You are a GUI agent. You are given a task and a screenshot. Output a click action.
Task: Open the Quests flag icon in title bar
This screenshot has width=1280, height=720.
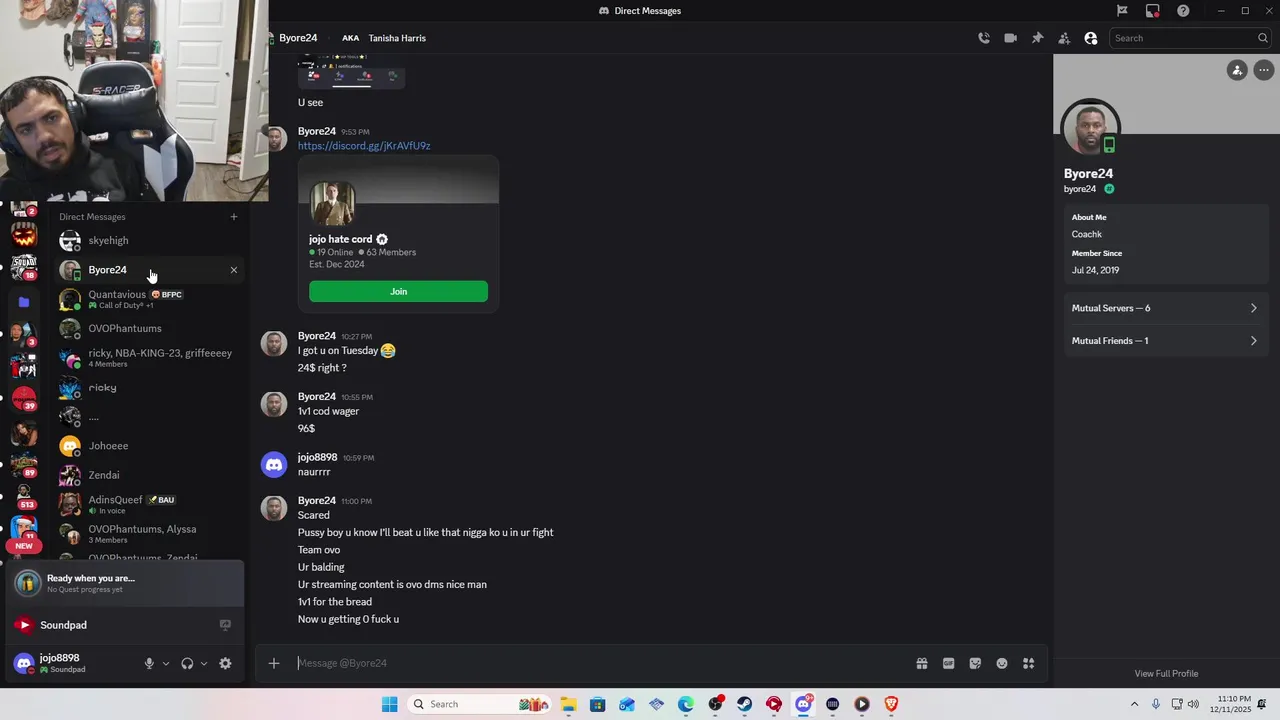point(1122,11)
